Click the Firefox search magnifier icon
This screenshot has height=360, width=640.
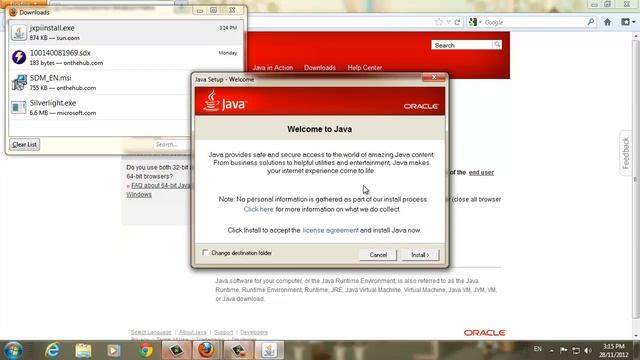[x=591, y=22]
